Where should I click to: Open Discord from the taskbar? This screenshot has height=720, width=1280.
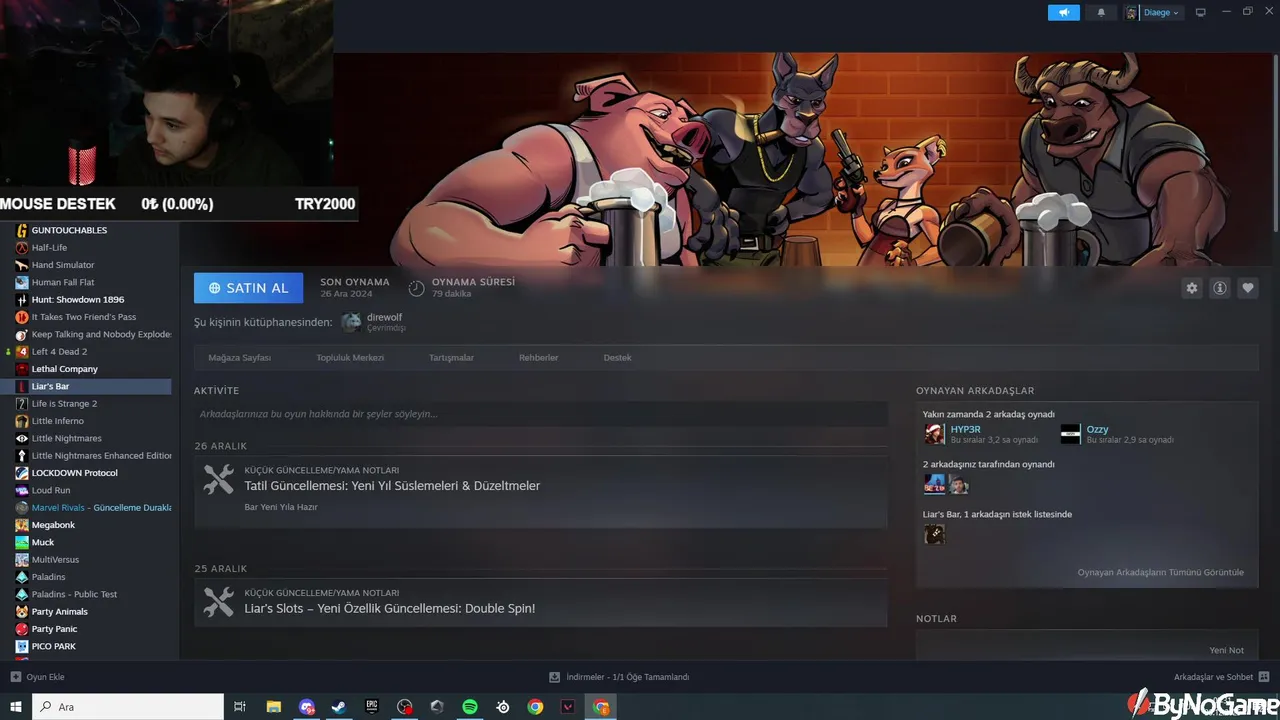tap(306, 707)
